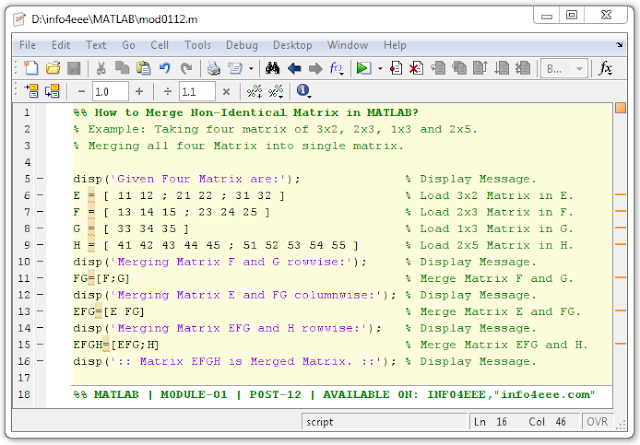Evaluate current cell icon
Image resolution: width=640 pixels, height=445 pixels.
31,91
